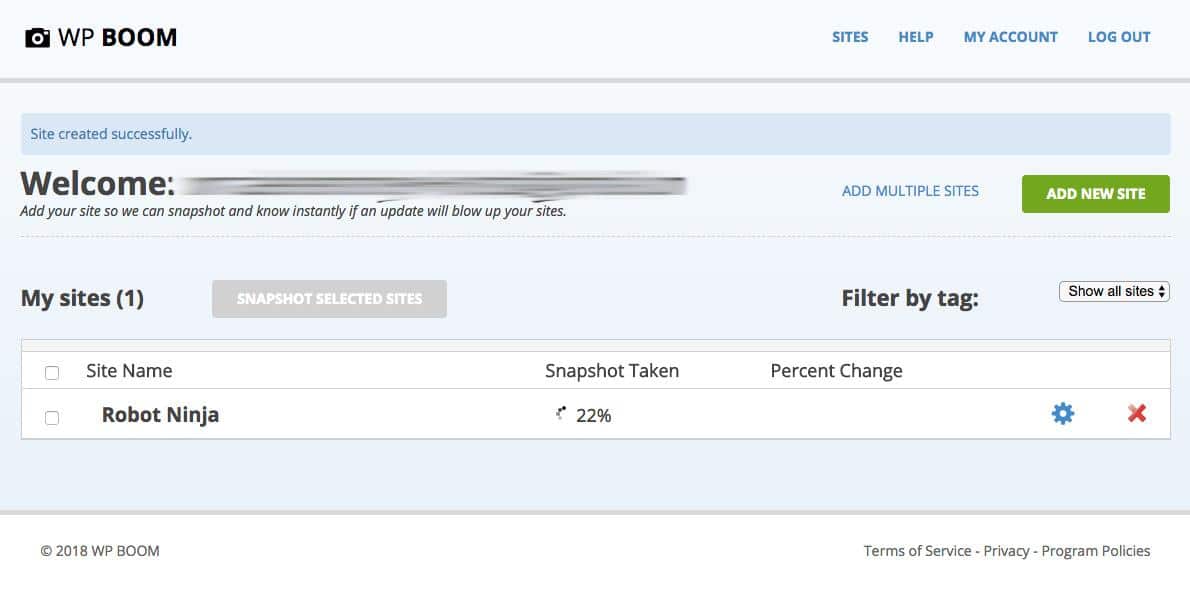Click the WP BOOM camera logo icon

click(x=37, y=38)
